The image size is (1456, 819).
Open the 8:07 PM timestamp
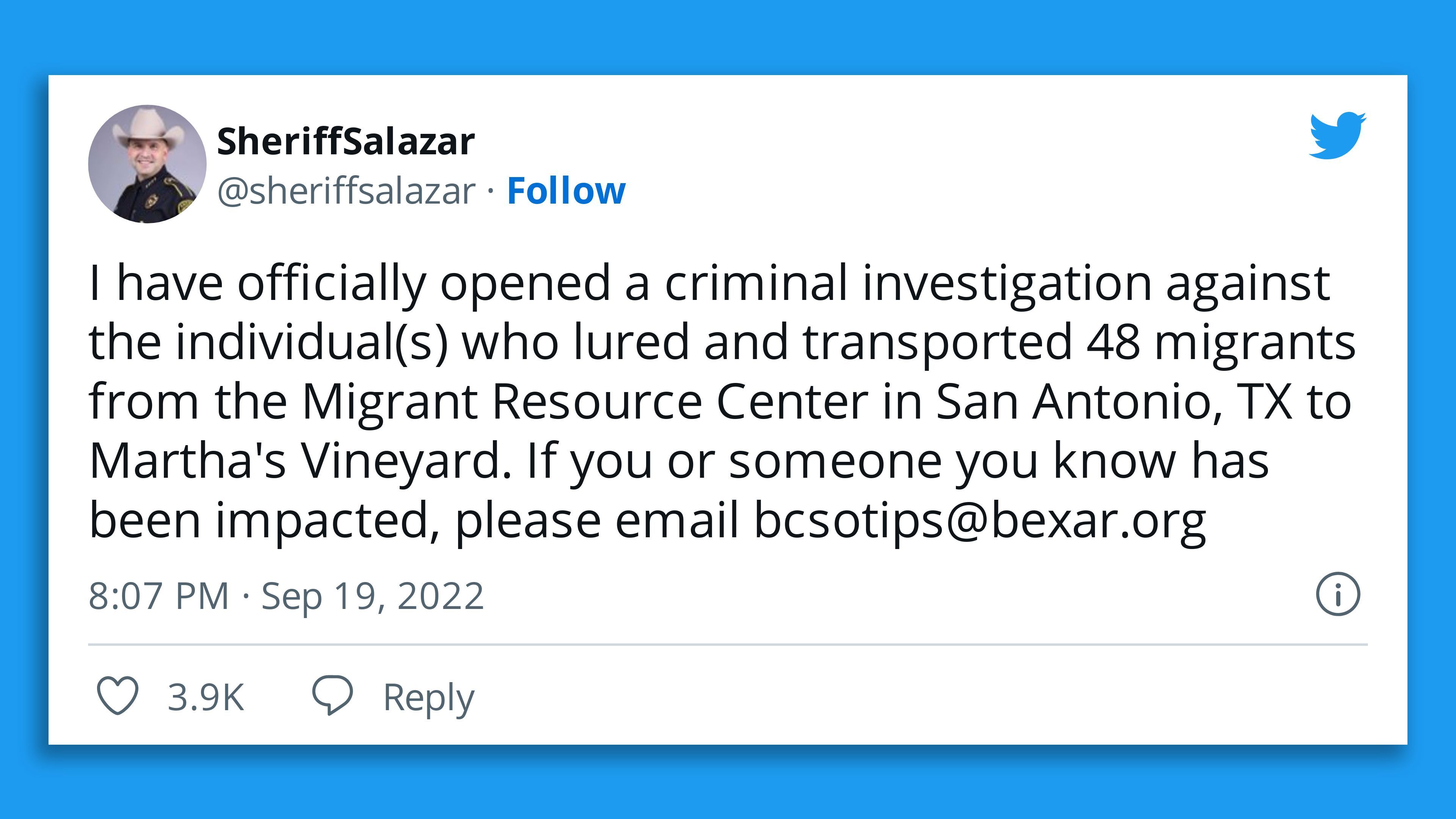[159, 596]
